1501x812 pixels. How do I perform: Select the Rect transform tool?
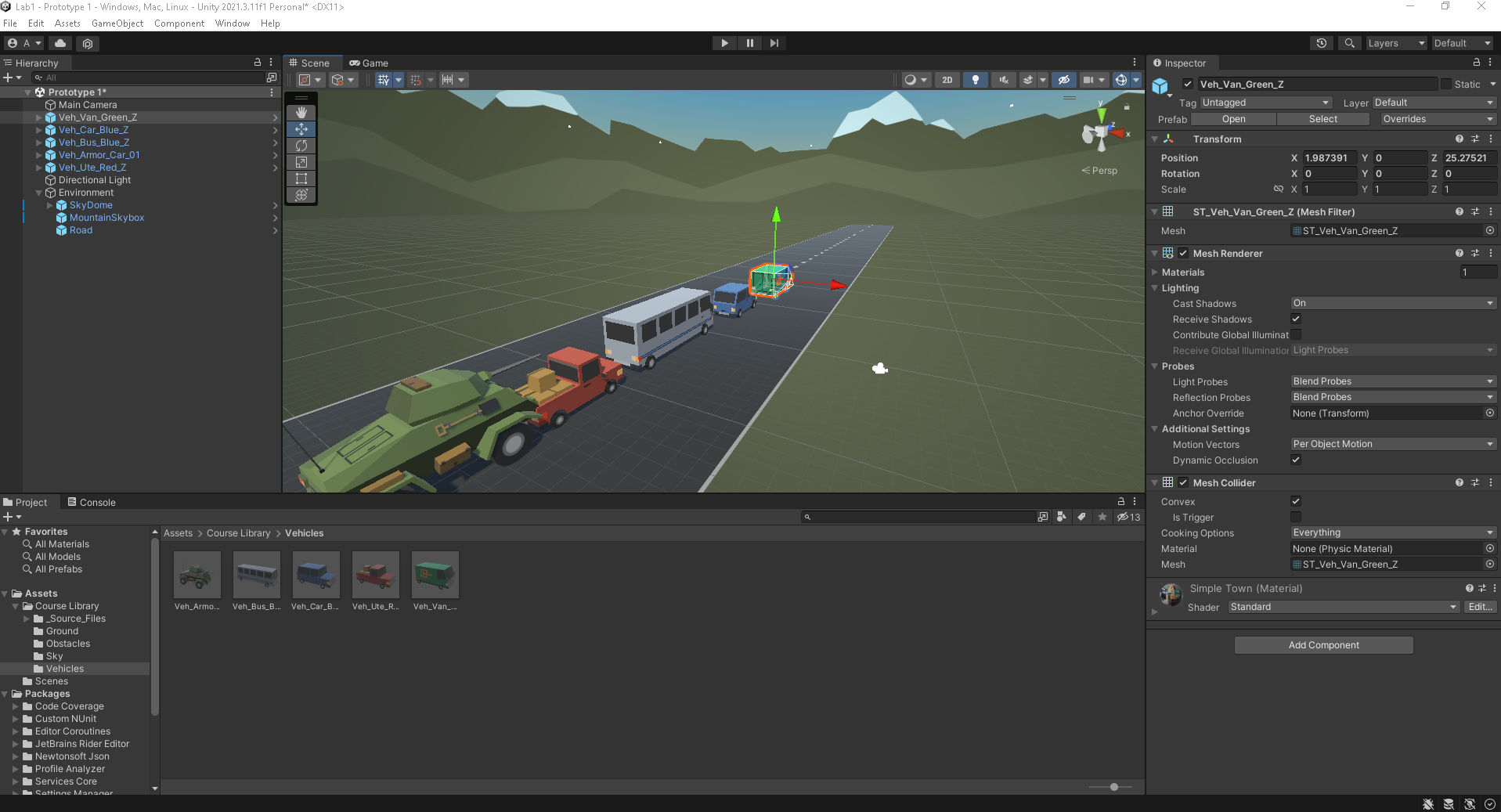301,179
